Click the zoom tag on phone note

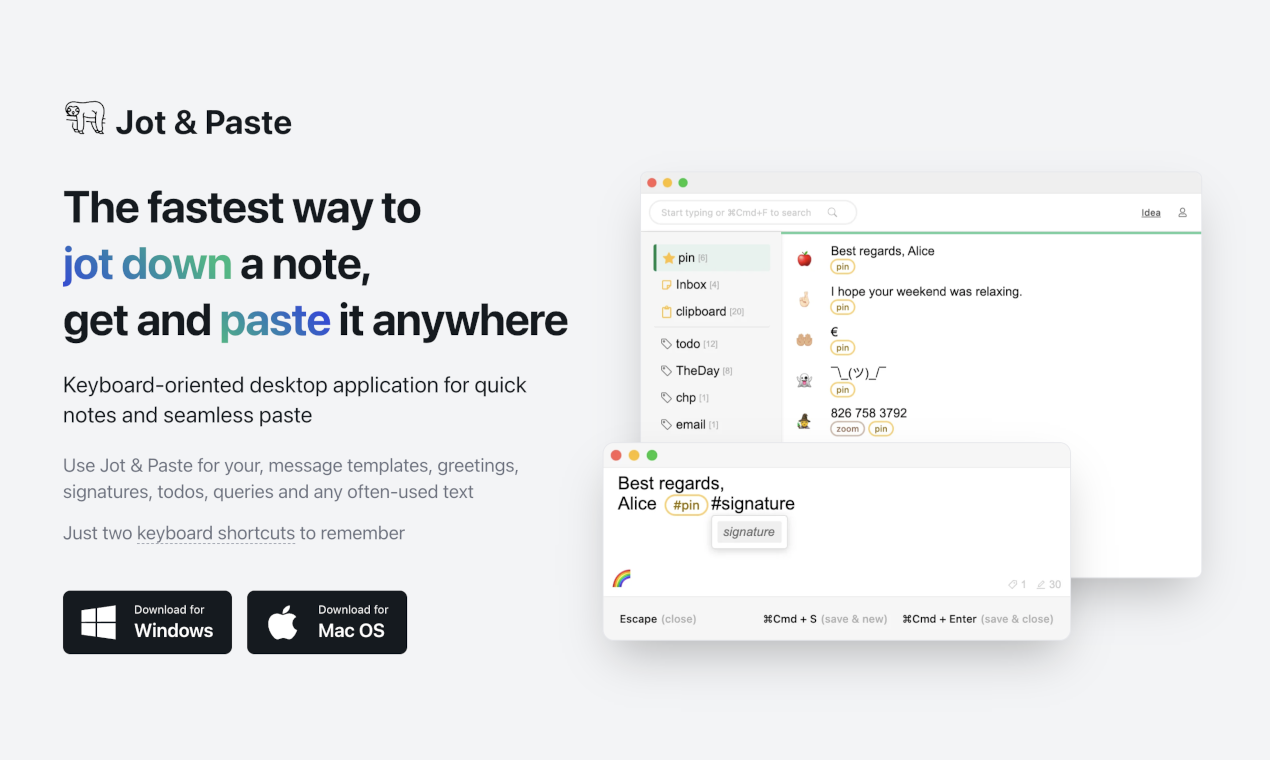(847, 429)
